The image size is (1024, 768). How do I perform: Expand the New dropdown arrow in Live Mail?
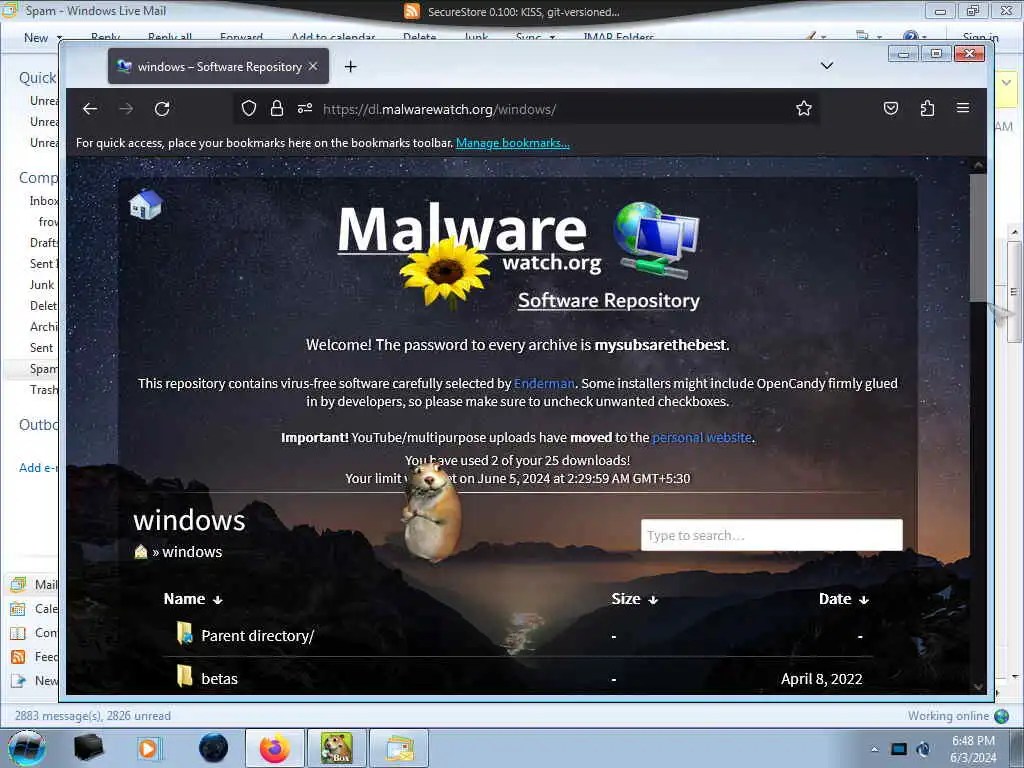(59, 38)
